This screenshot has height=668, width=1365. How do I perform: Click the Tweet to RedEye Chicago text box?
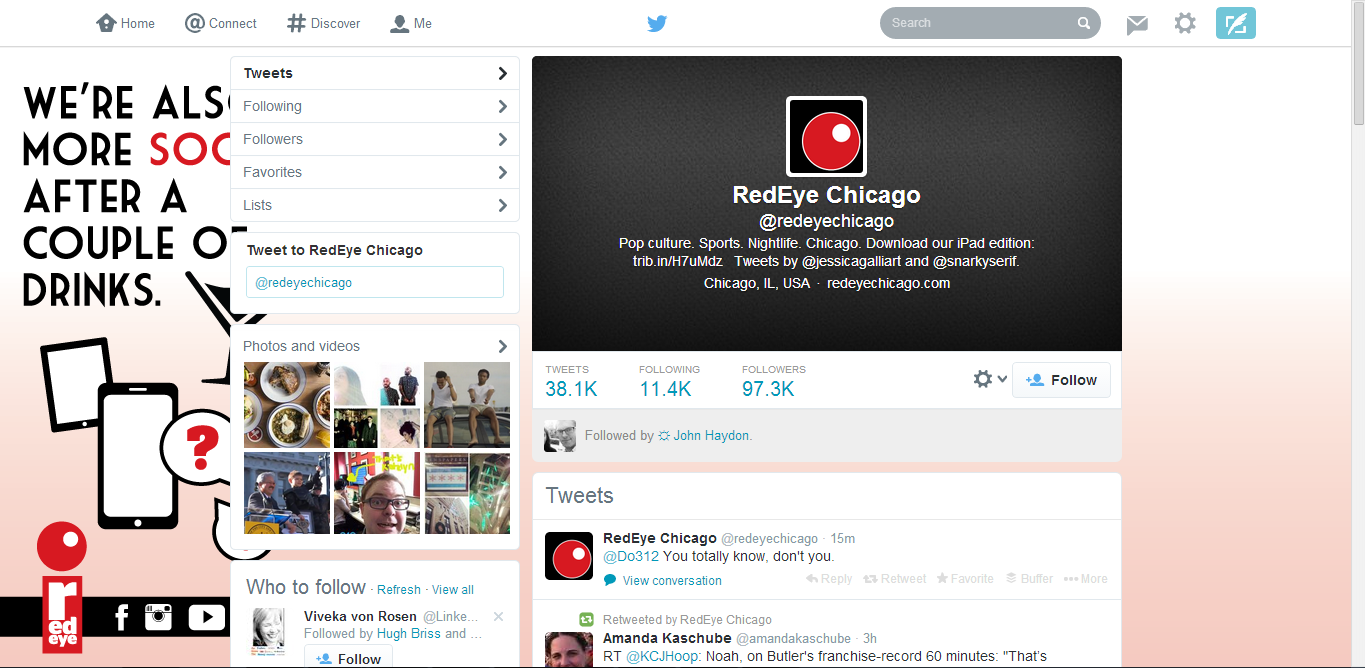[x=375, y=282]
